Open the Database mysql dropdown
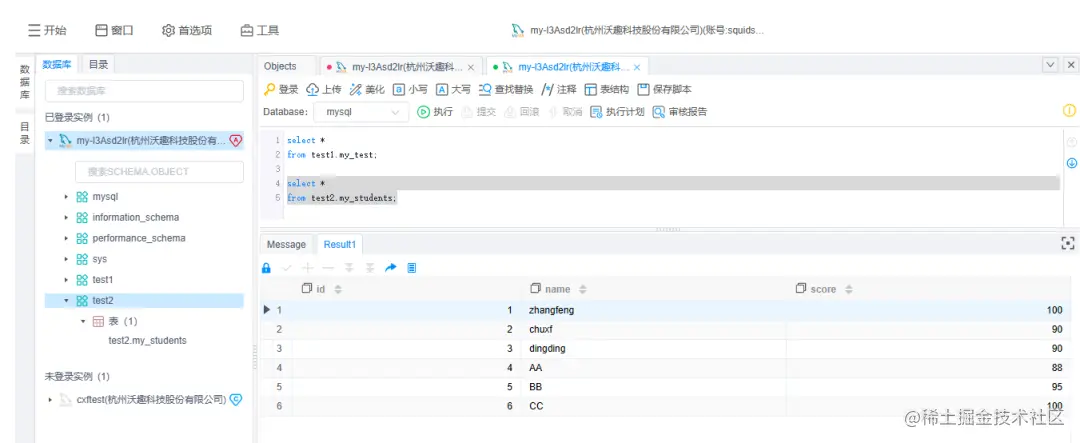 coord(361,112)
